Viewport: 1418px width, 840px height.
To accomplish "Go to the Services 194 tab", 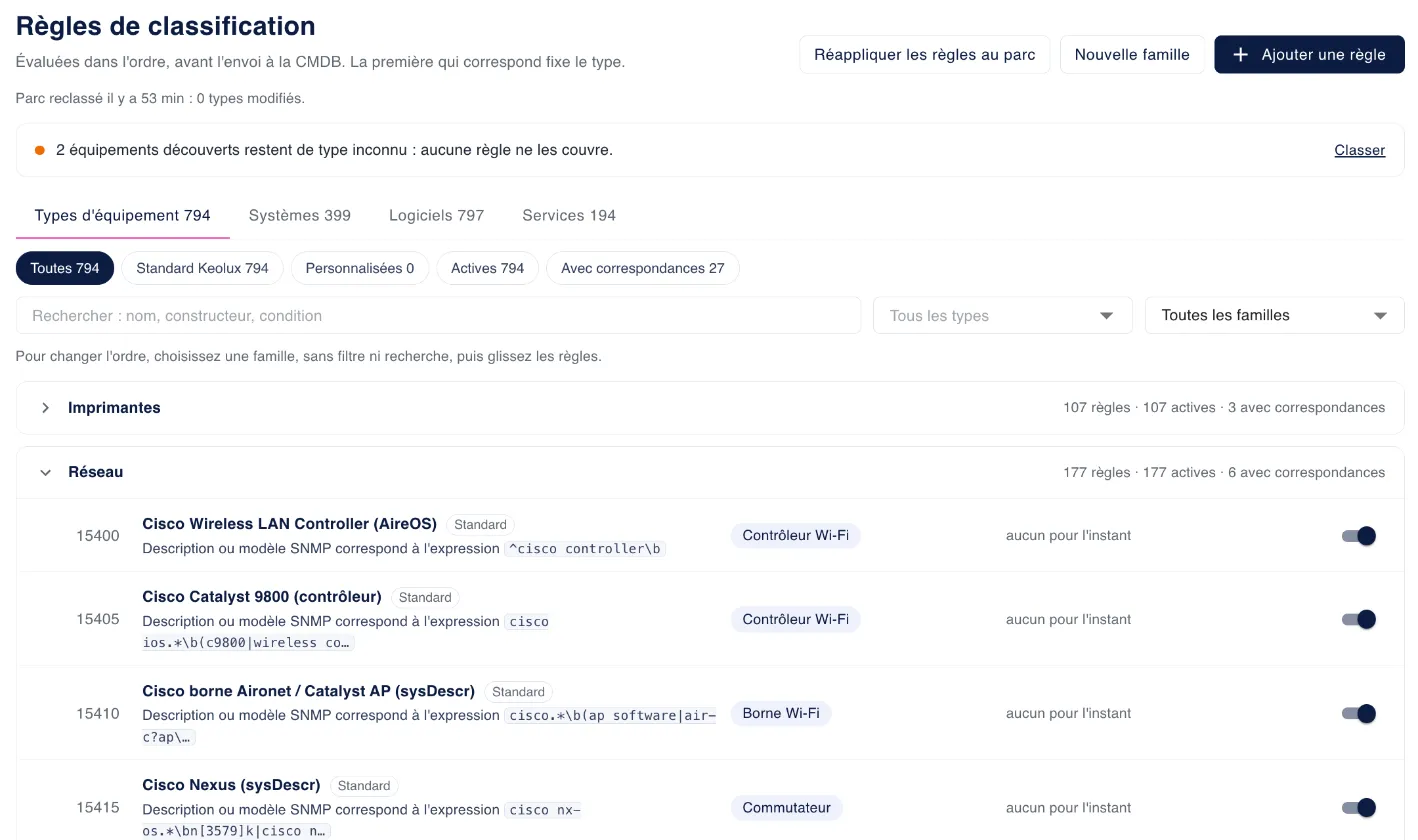I will click(x=569, y=216).
